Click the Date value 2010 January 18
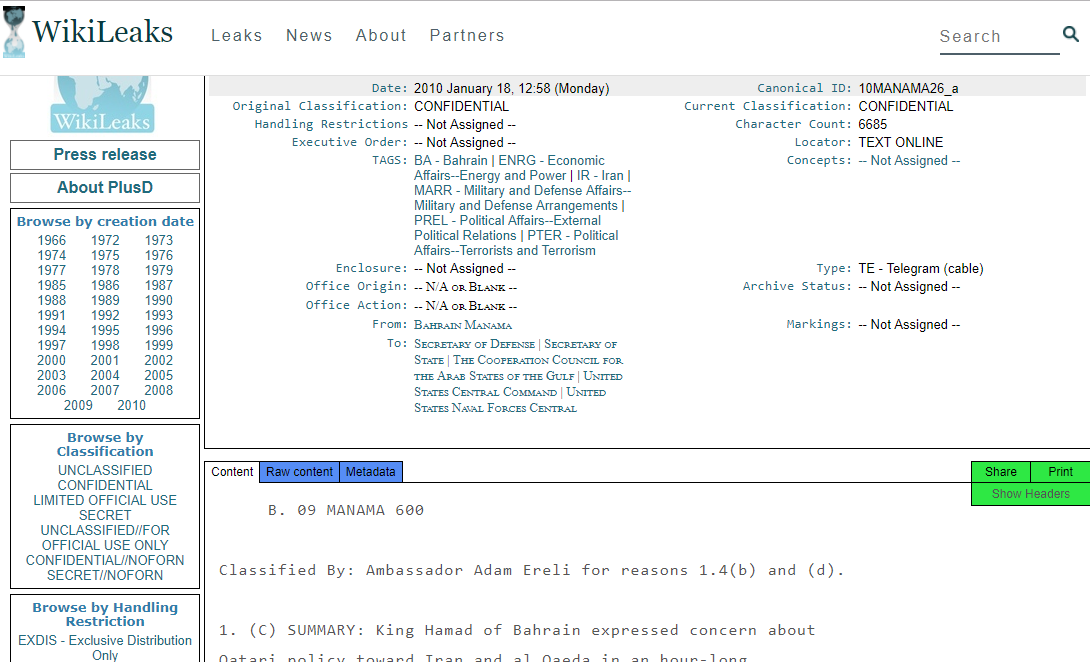The image size is (1090, 662). point(512,88)
